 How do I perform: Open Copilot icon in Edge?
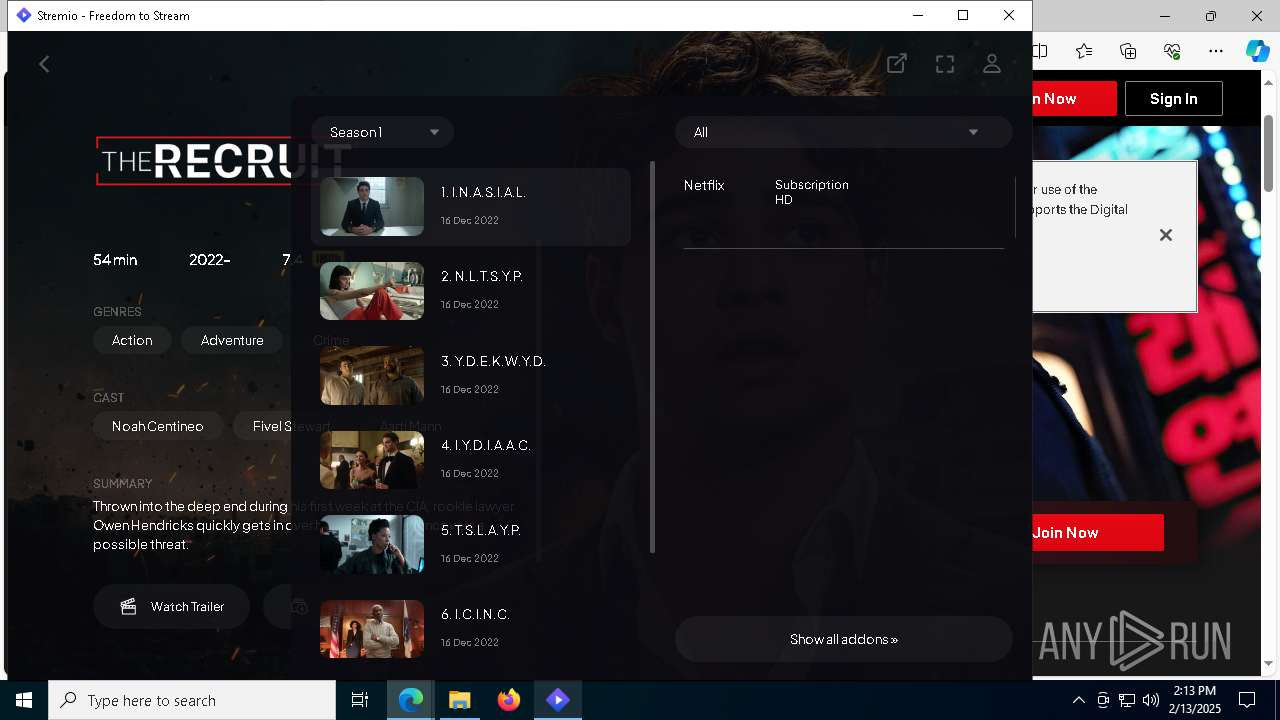1257,51
